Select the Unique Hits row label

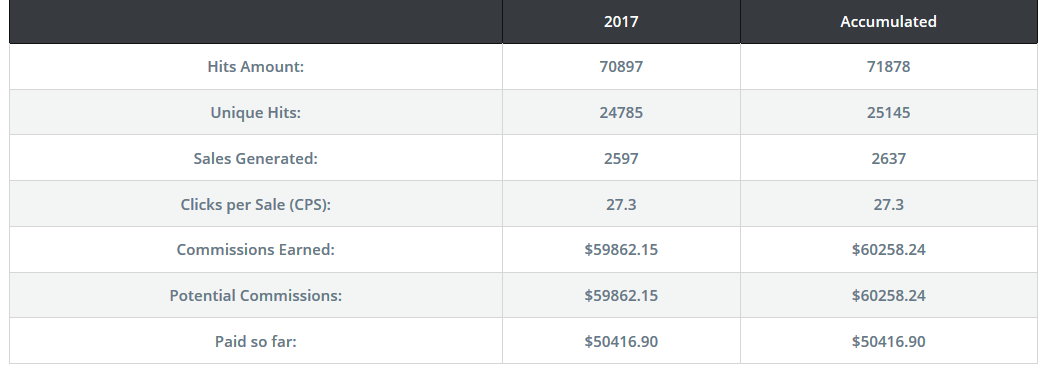pos(256,113)
